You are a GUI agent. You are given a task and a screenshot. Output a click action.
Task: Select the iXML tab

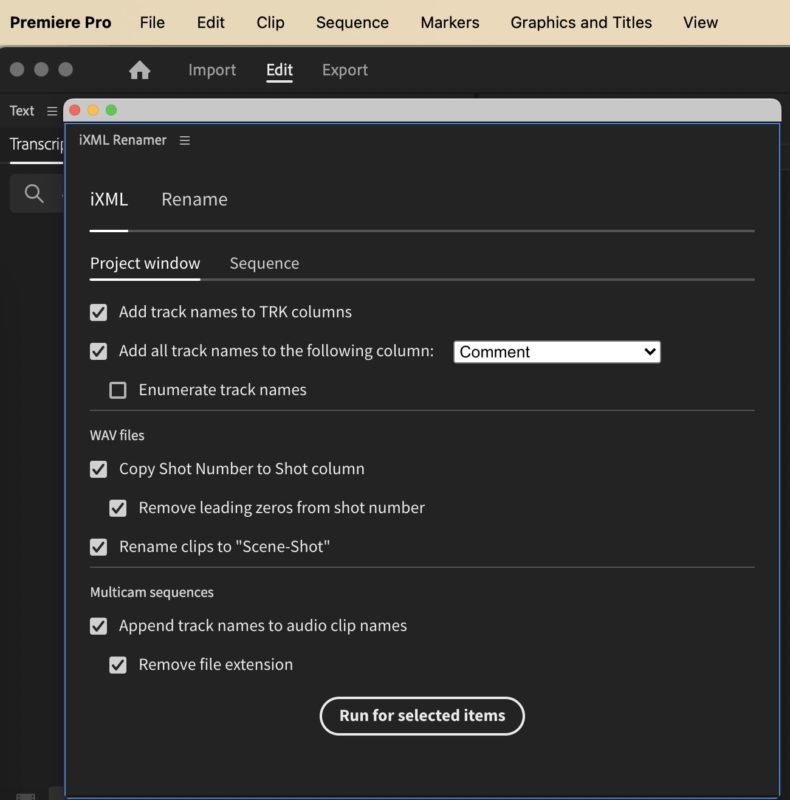coord(109,199)
